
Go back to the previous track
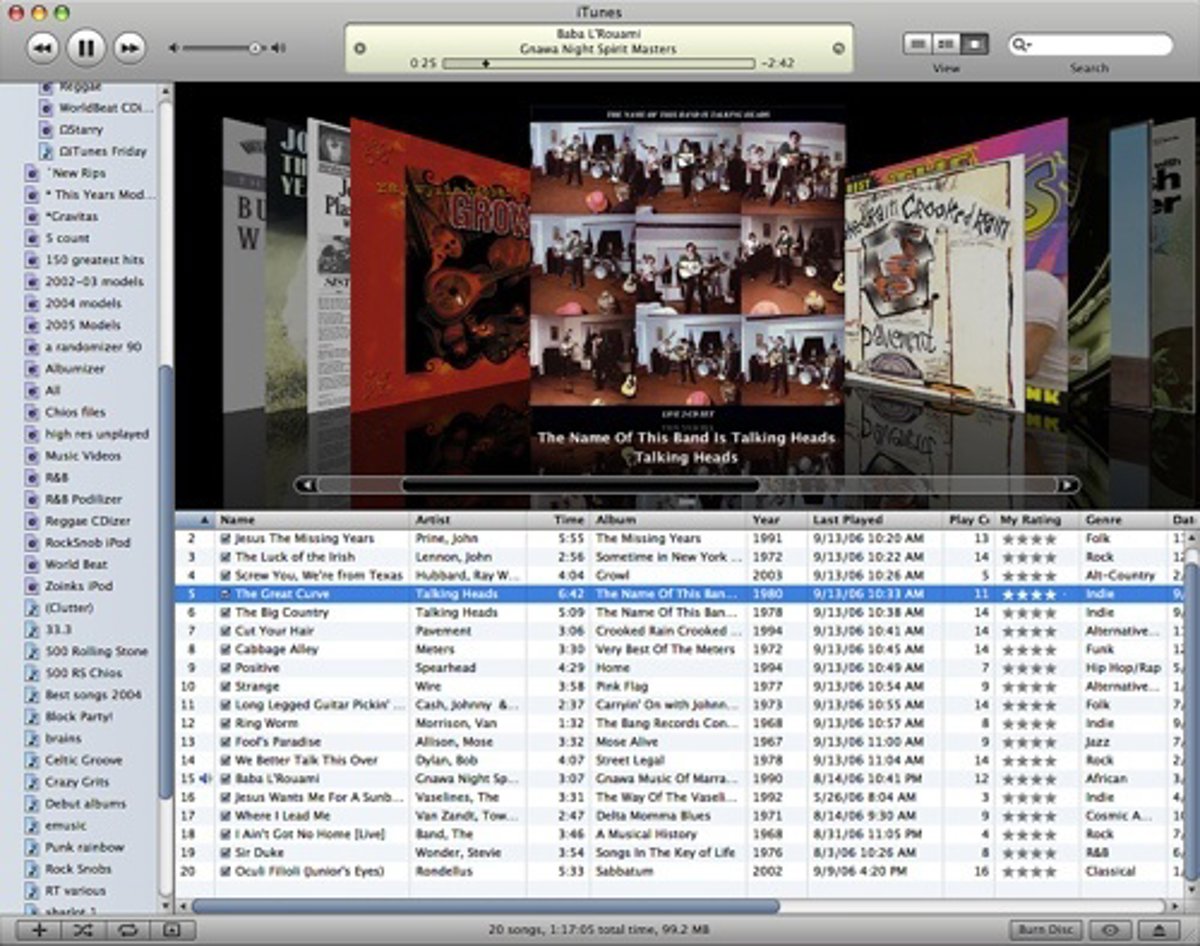click(42, 47)
